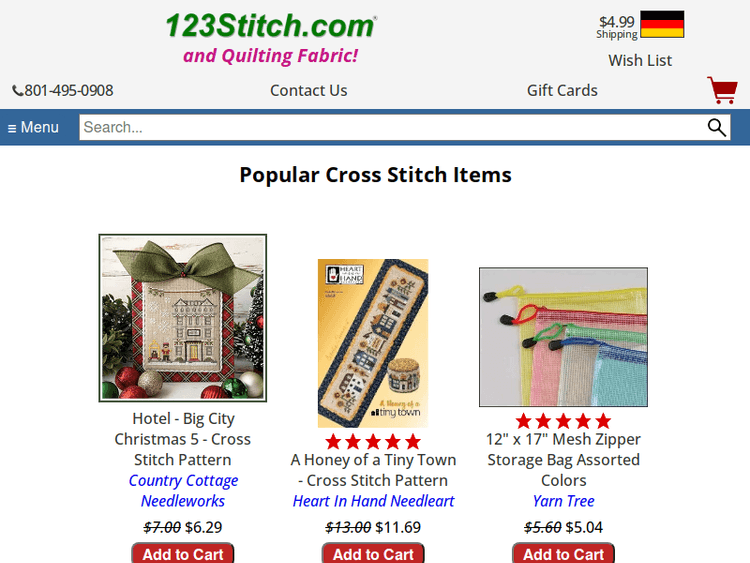750x563 pixels.
Task: Open the hamburger Menu button
Action: (x=33, y=127)
